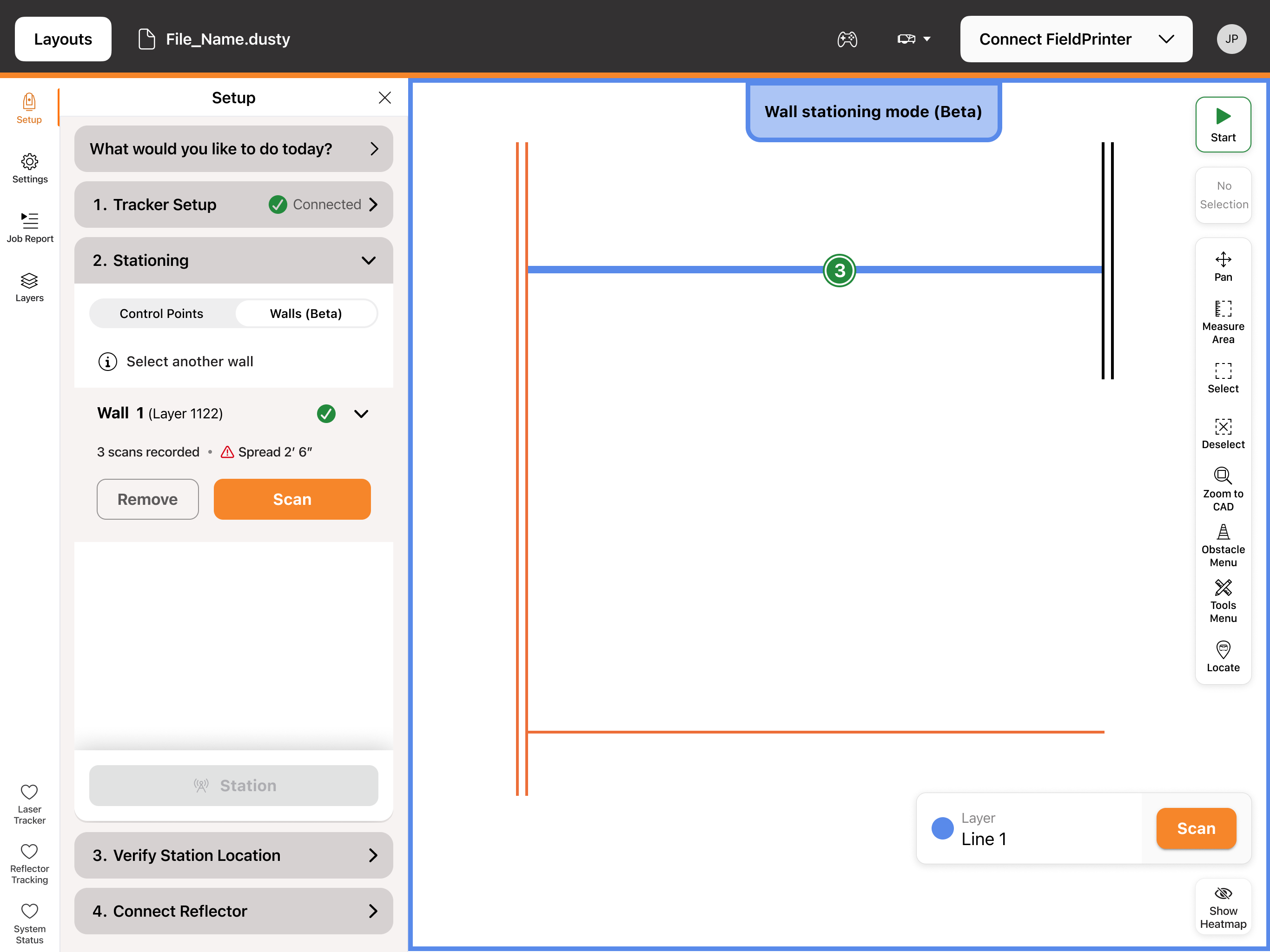Open System Status indicator
Screen dimensions: 1270x952
(x=29, y=923)
